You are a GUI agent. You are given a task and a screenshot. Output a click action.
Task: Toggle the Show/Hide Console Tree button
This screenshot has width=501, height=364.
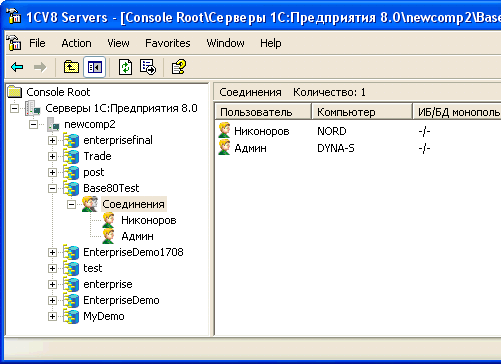pos(95,67)
